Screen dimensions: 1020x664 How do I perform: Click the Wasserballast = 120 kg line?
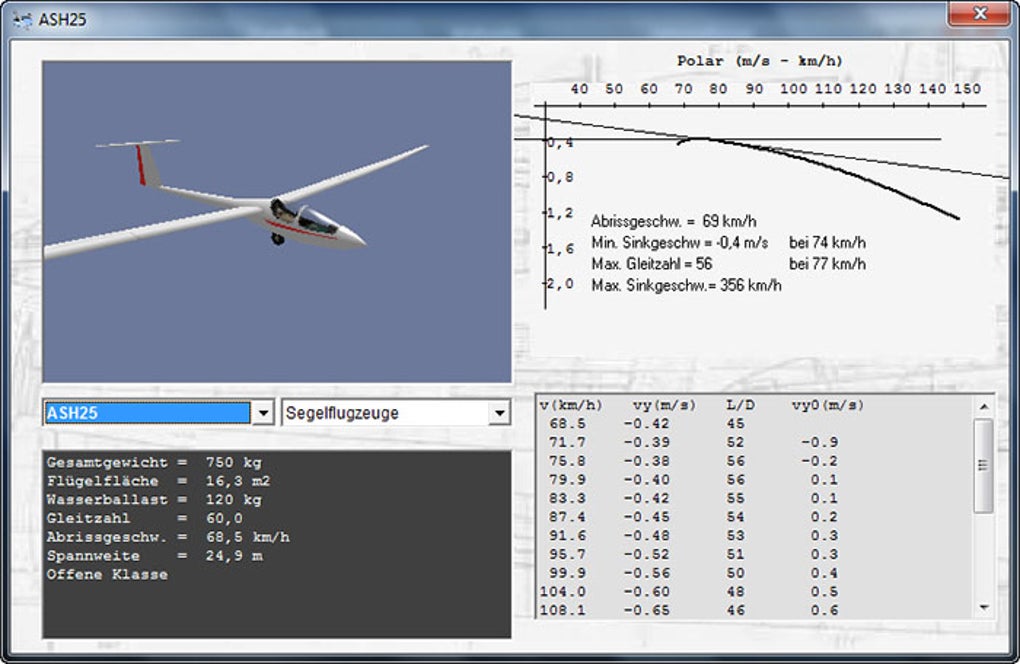(154, 500)
